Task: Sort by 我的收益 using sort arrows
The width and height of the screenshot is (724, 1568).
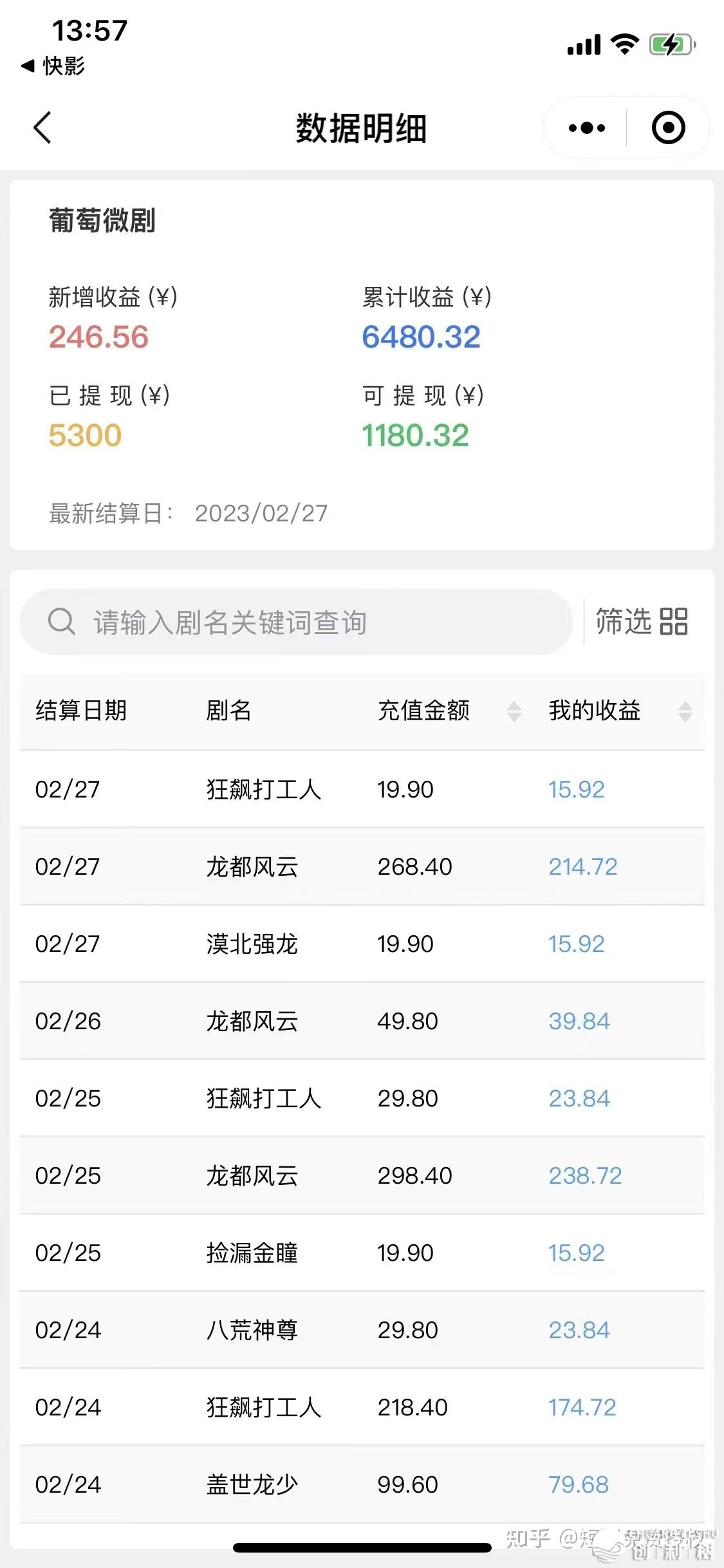Action: [x=685, y=711]
